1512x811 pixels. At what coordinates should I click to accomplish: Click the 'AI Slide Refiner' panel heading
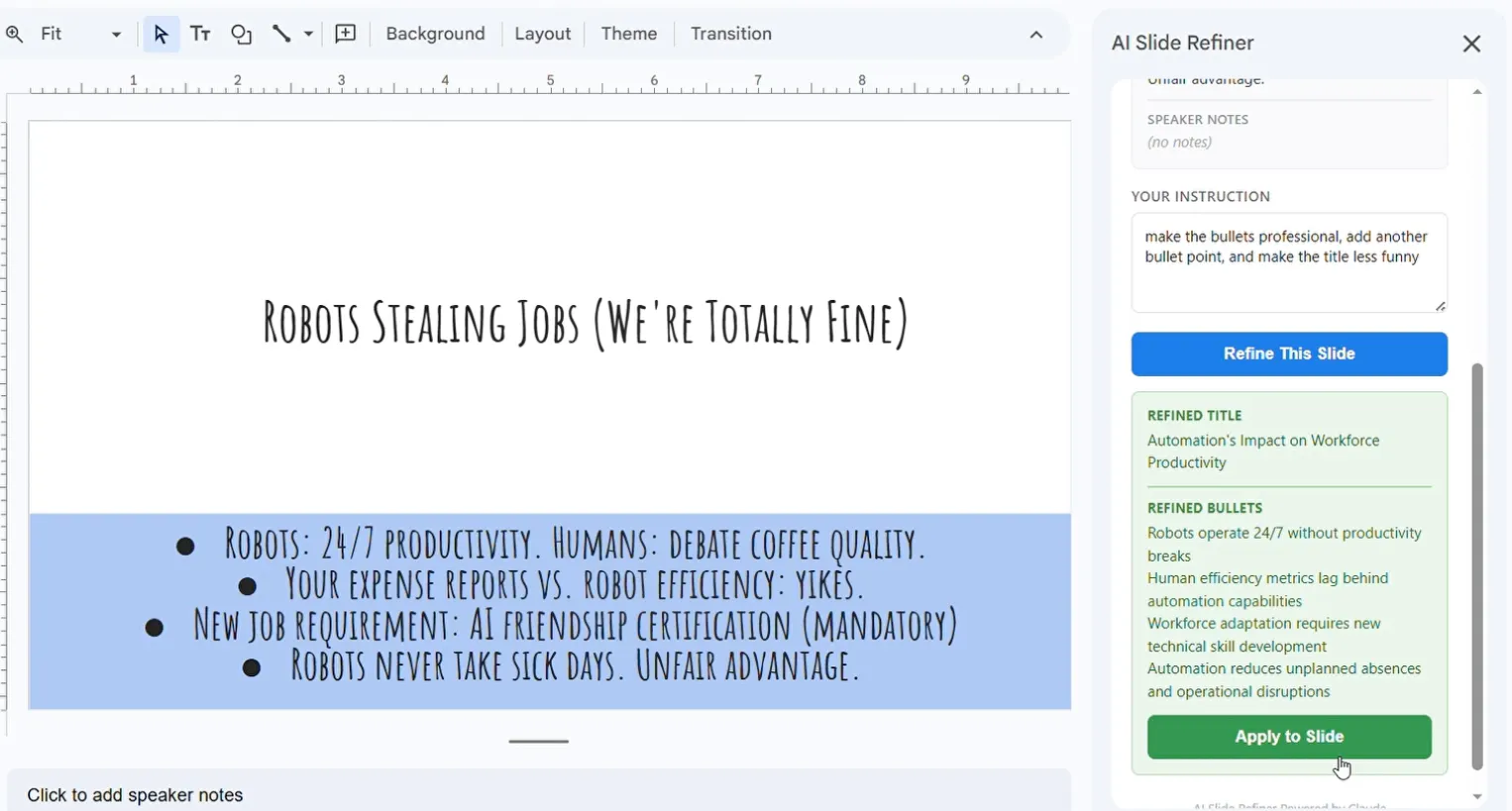coord(1182,44)
